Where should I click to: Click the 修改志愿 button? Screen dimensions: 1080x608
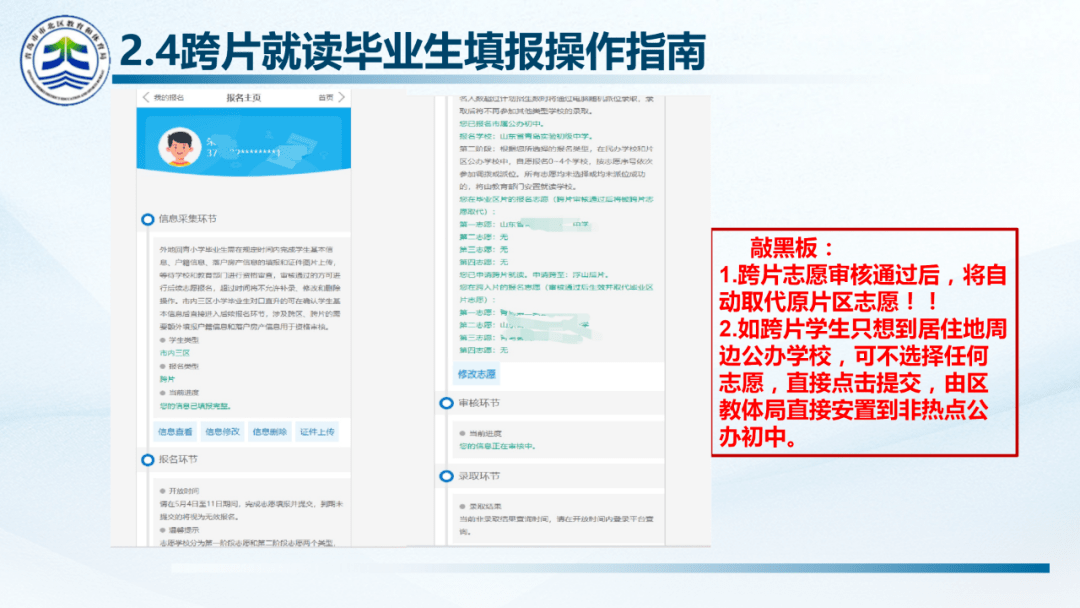pyautogui.click(x=478, y=373)
